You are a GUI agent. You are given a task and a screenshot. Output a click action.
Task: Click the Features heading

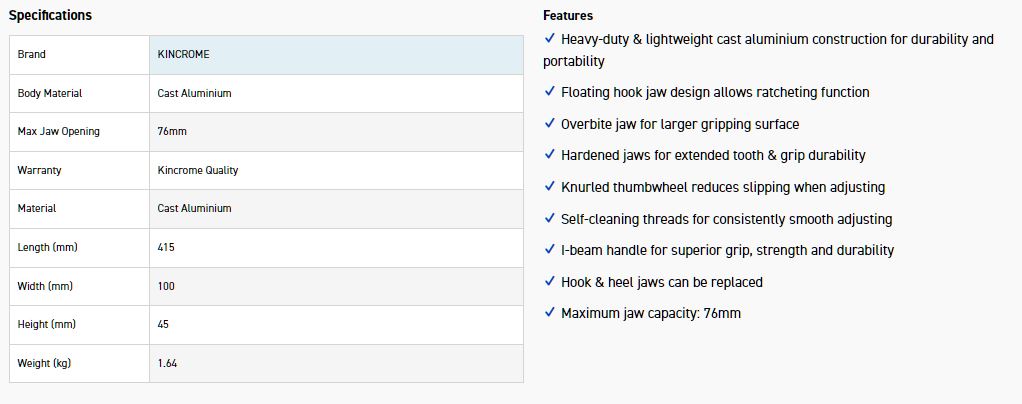coord(568,15)
